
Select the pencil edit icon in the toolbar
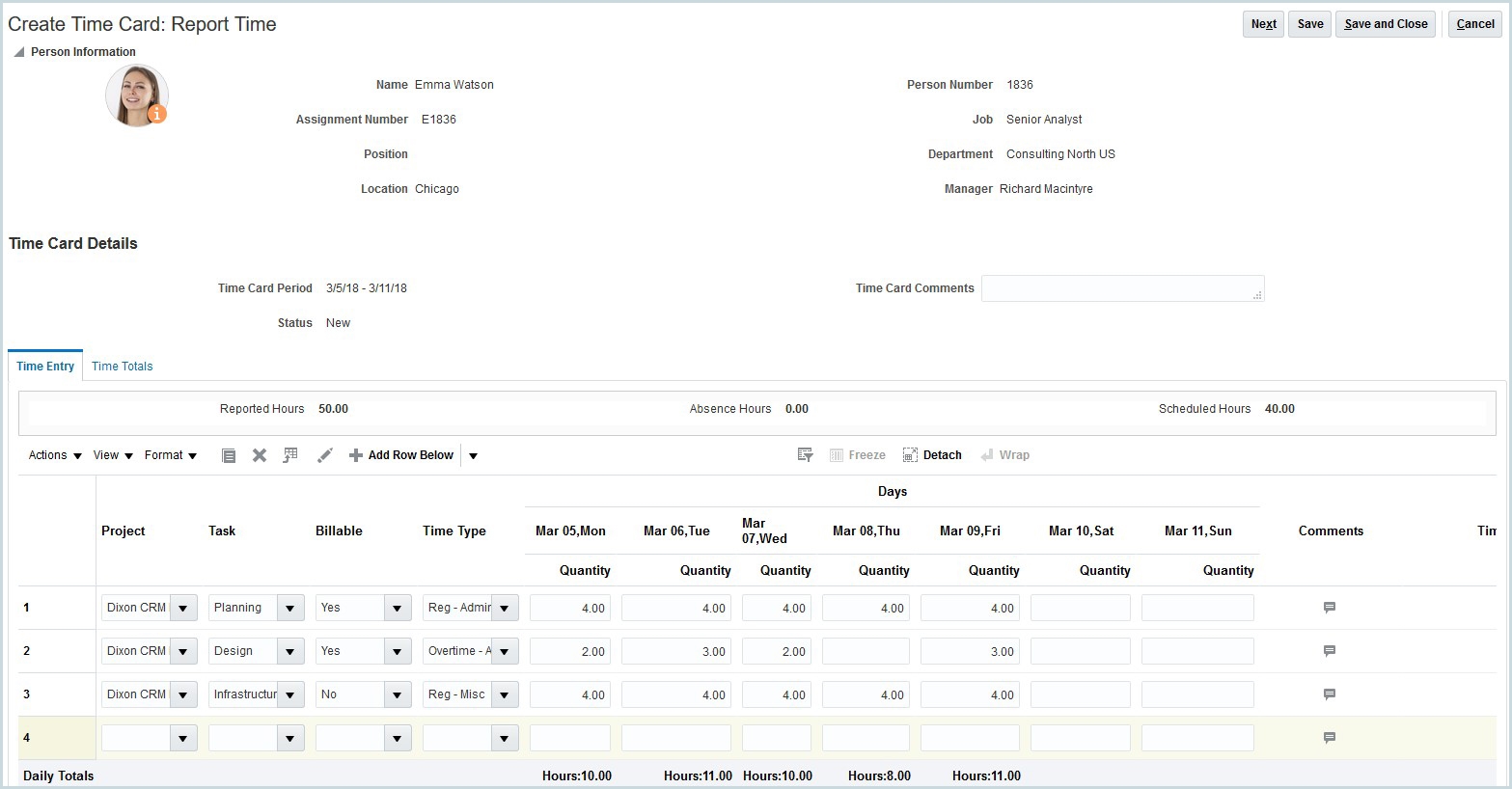(x=323, y=454)
